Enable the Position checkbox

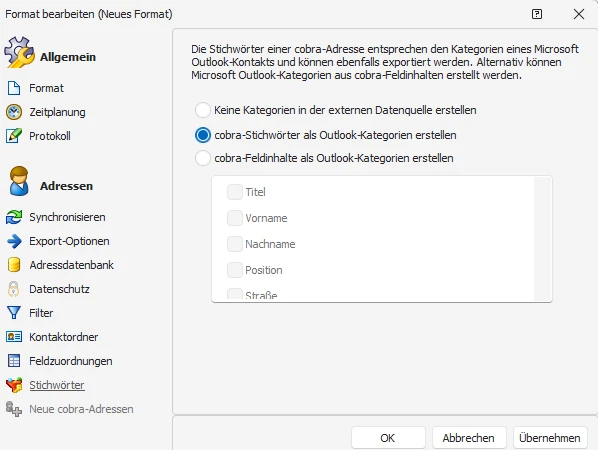click(235, 270)
